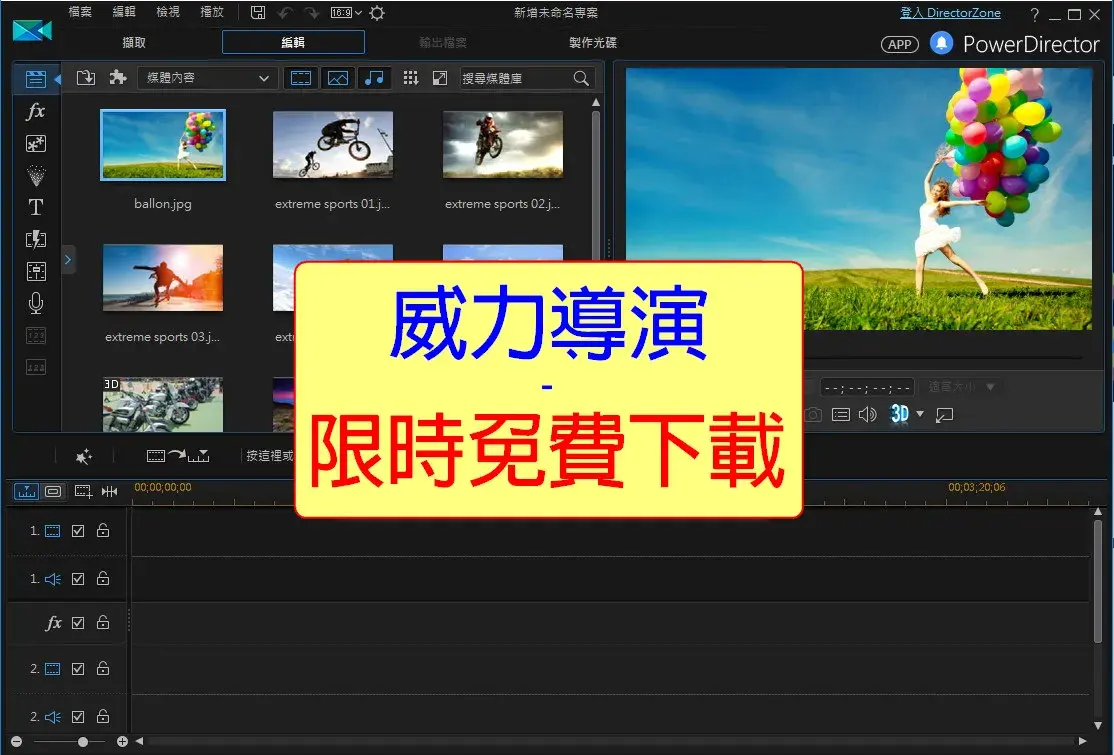The height and width of the screenshot is (755, 1114).
Task: Open preferences gear icon
Action: pyautogui.click(x=377, y=13)
